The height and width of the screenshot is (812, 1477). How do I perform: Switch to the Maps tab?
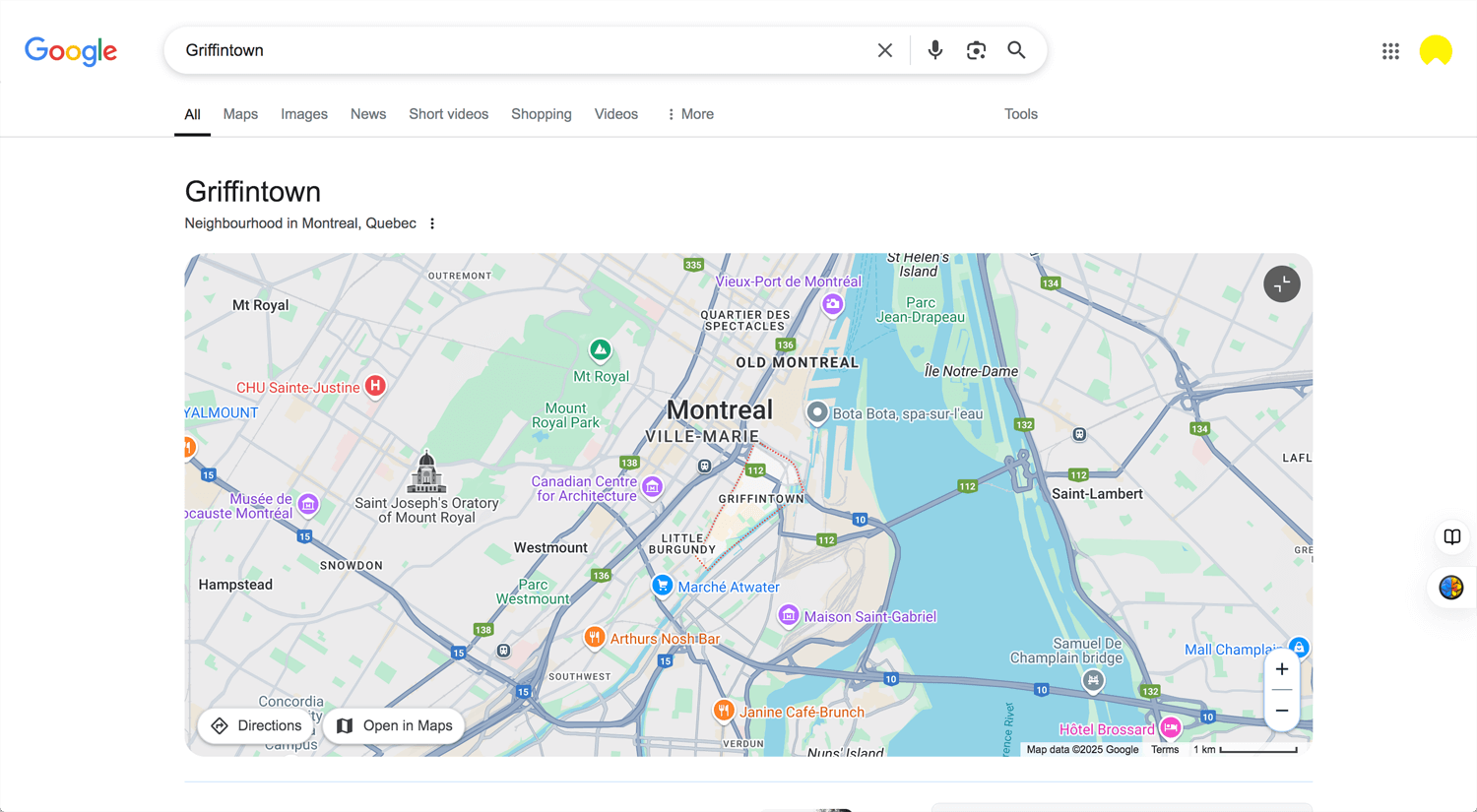(239, 114)
